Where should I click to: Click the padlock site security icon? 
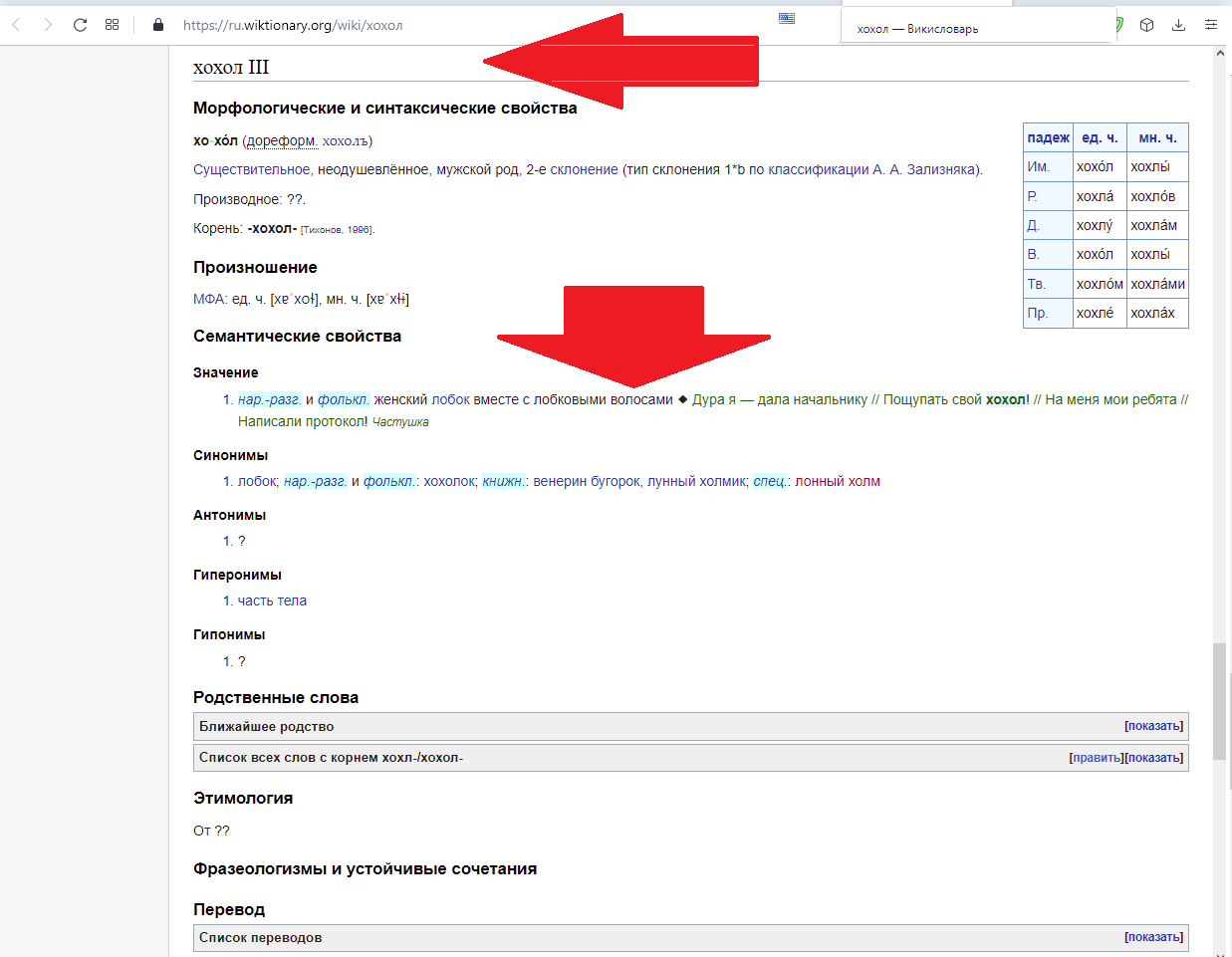(157, 25)
